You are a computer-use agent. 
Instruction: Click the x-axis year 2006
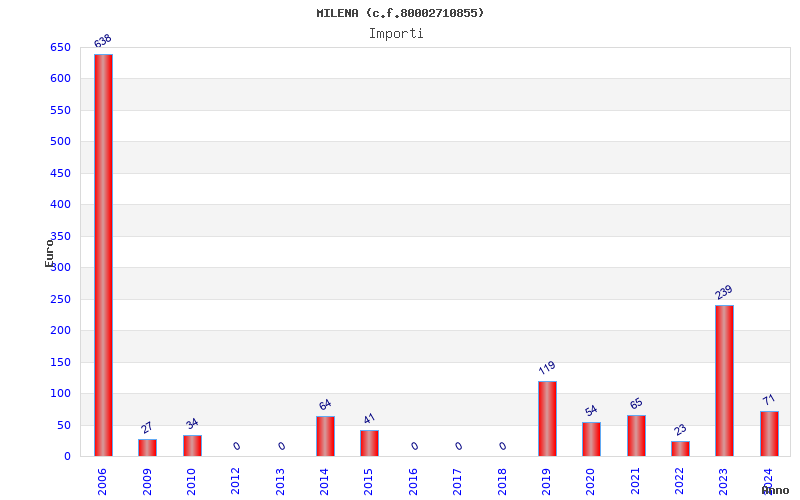103,482
